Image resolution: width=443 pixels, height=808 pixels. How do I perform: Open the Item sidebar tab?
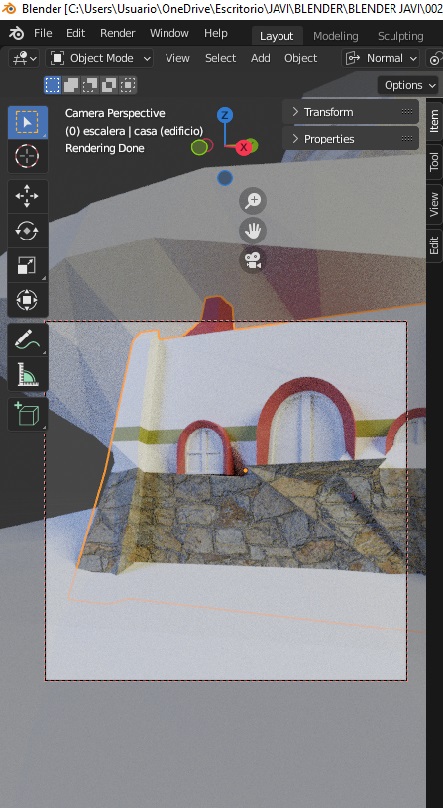click(x=434, y=122)
